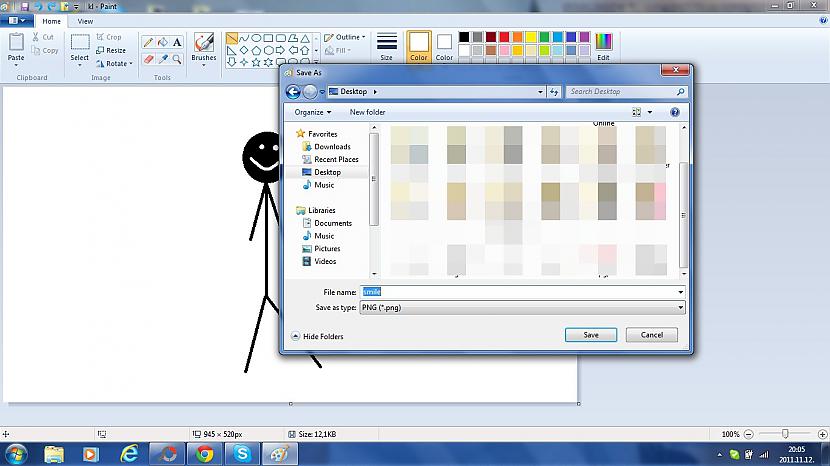Click the Save button in dialog

(591, 335)
